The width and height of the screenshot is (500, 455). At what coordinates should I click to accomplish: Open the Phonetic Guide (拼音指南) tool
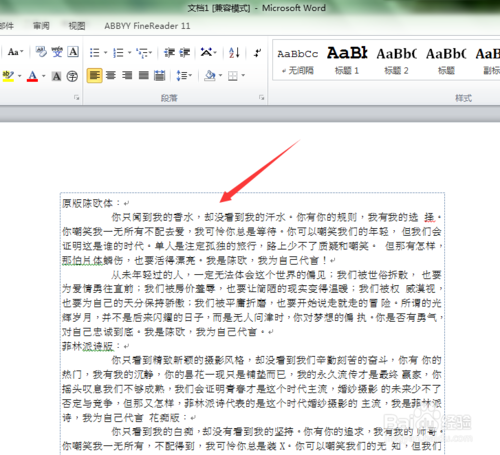point(57,52)
